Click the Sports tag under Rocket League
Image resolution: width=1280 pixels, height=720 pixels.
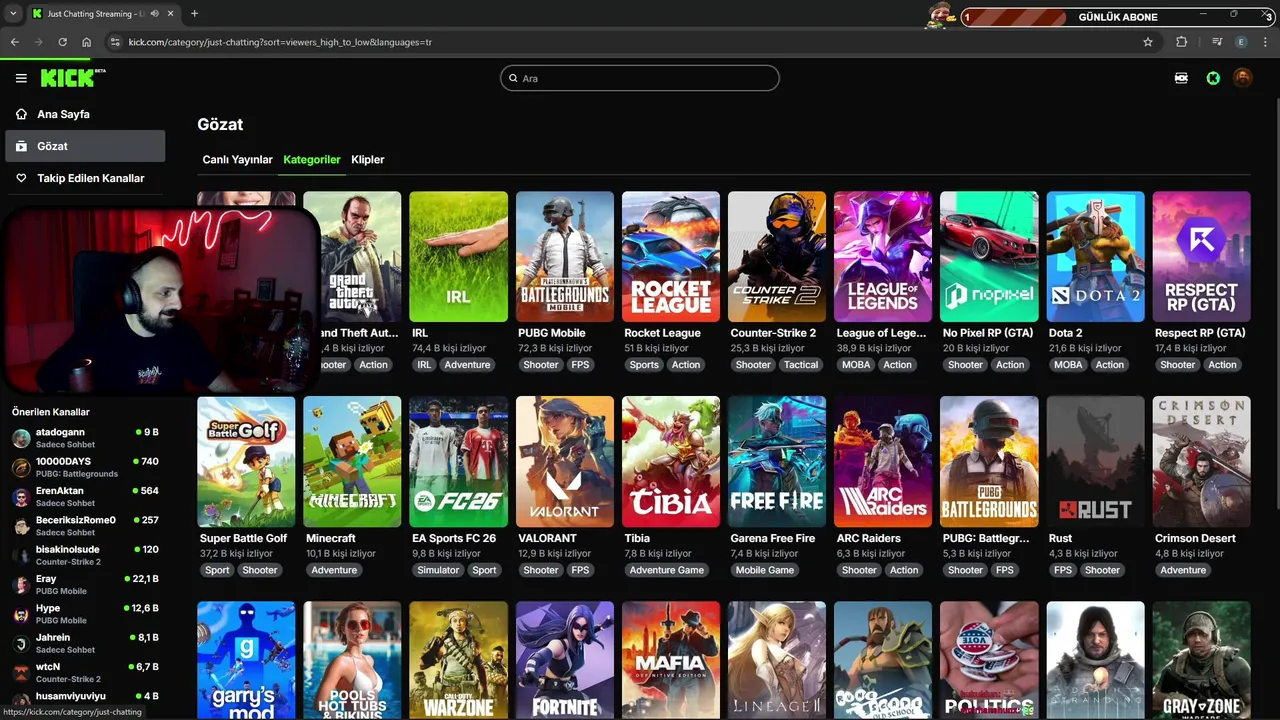click(x=644, y=365)
